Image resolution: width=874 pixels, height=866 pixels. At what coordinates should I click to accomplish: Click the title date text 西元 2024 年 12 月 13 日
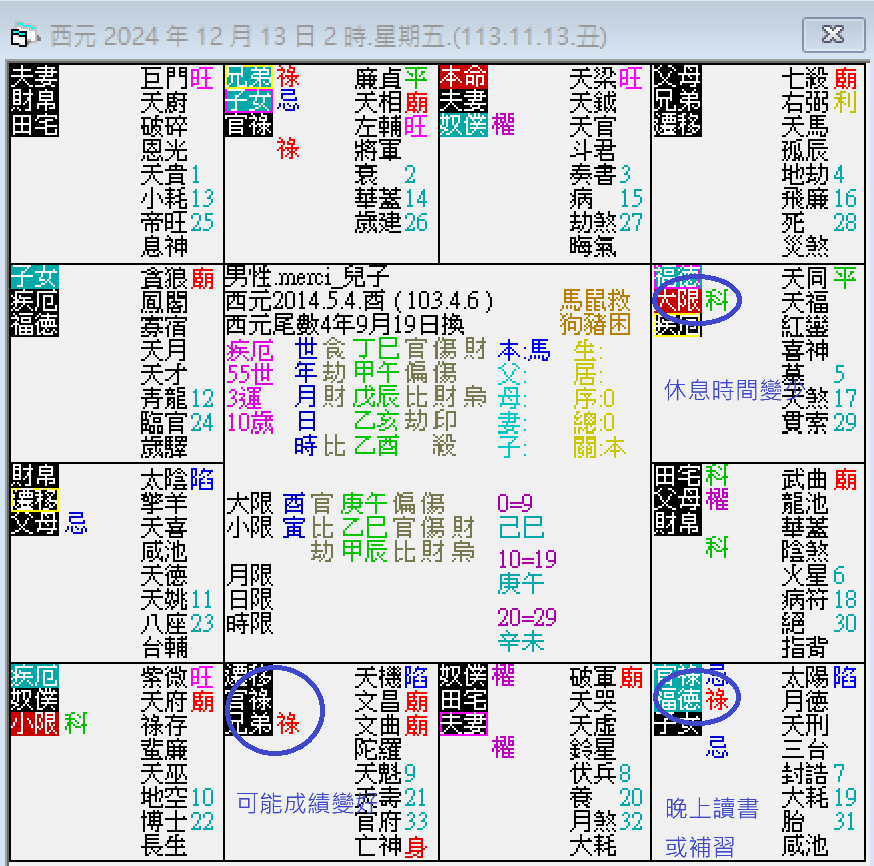(x=182, y=36)
